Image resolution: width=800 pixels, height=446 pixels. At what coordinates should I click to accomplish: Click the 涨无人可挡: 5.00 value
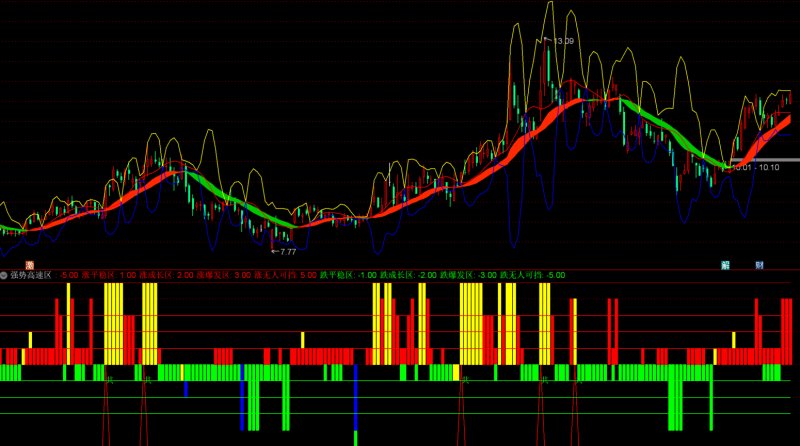(x=286, y=275)
